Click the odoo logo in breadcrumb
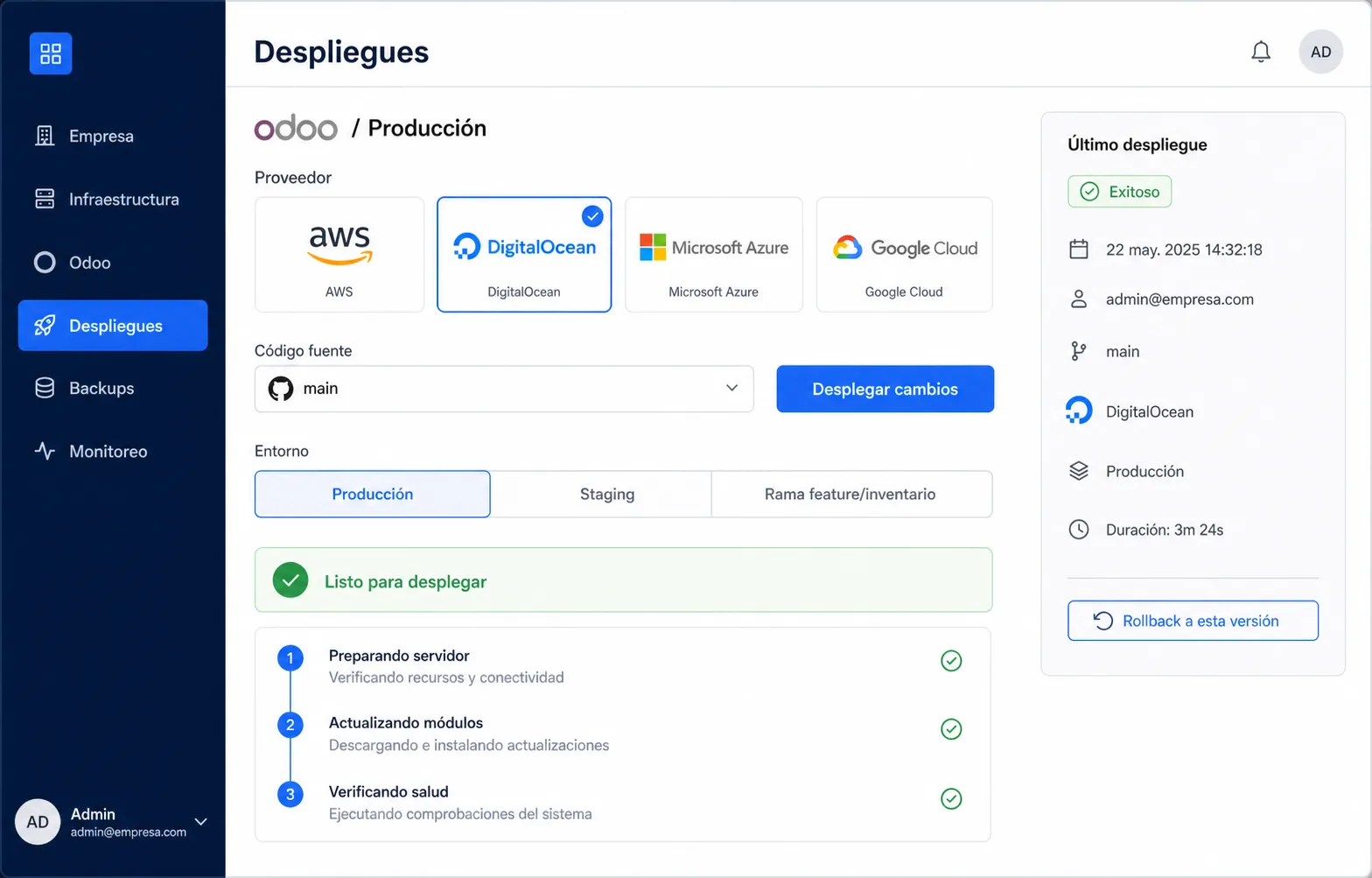 pyautogui.click(x=296, y=129)
